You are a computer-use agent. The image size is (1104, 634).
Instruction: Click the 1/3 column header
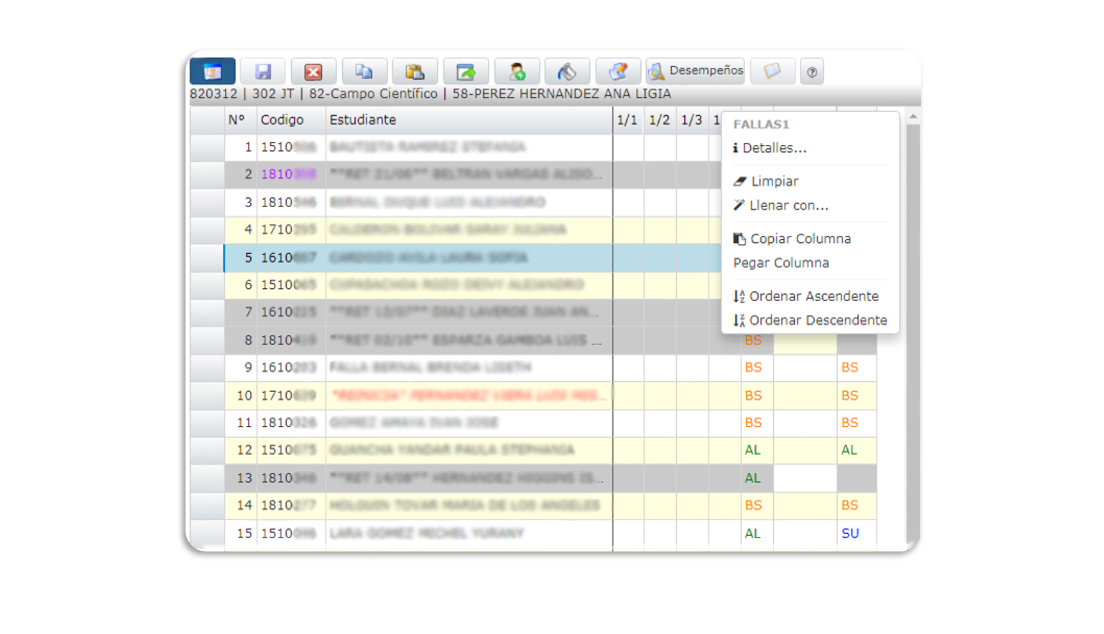[x=692, y=120]
